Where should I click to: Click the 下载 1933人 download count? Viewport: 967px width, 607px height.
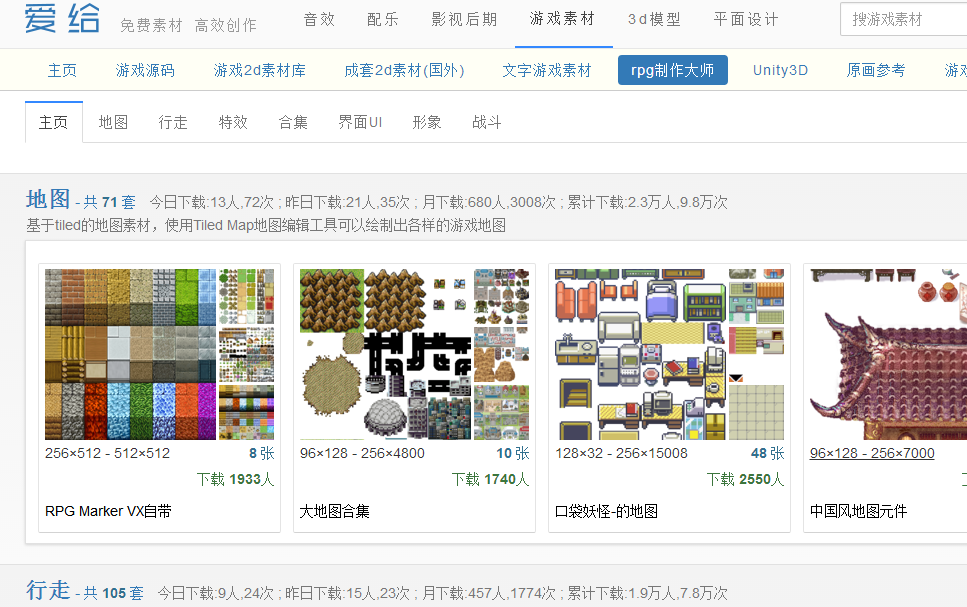click(x=235, y=479)
